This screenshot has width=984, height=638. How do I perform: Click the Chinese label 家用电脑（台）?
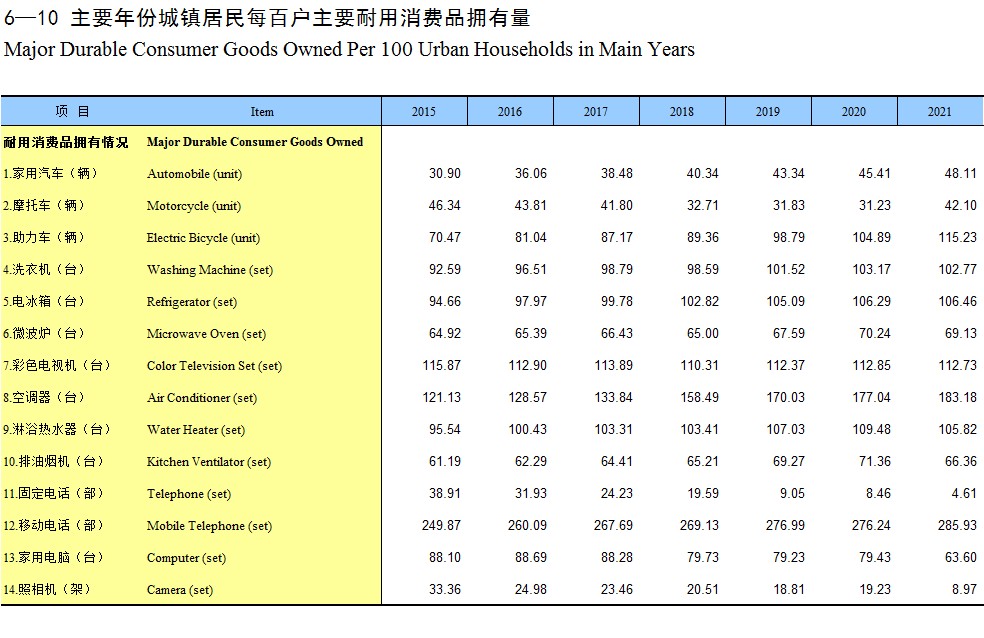[53, 557]
